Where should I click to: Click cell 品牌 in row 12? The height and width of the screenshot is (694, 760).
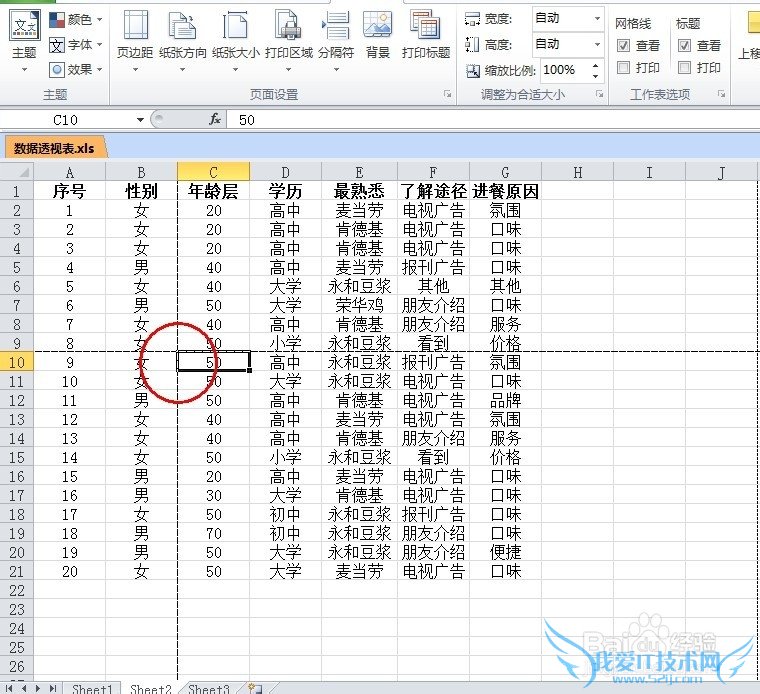pos(505,400)
